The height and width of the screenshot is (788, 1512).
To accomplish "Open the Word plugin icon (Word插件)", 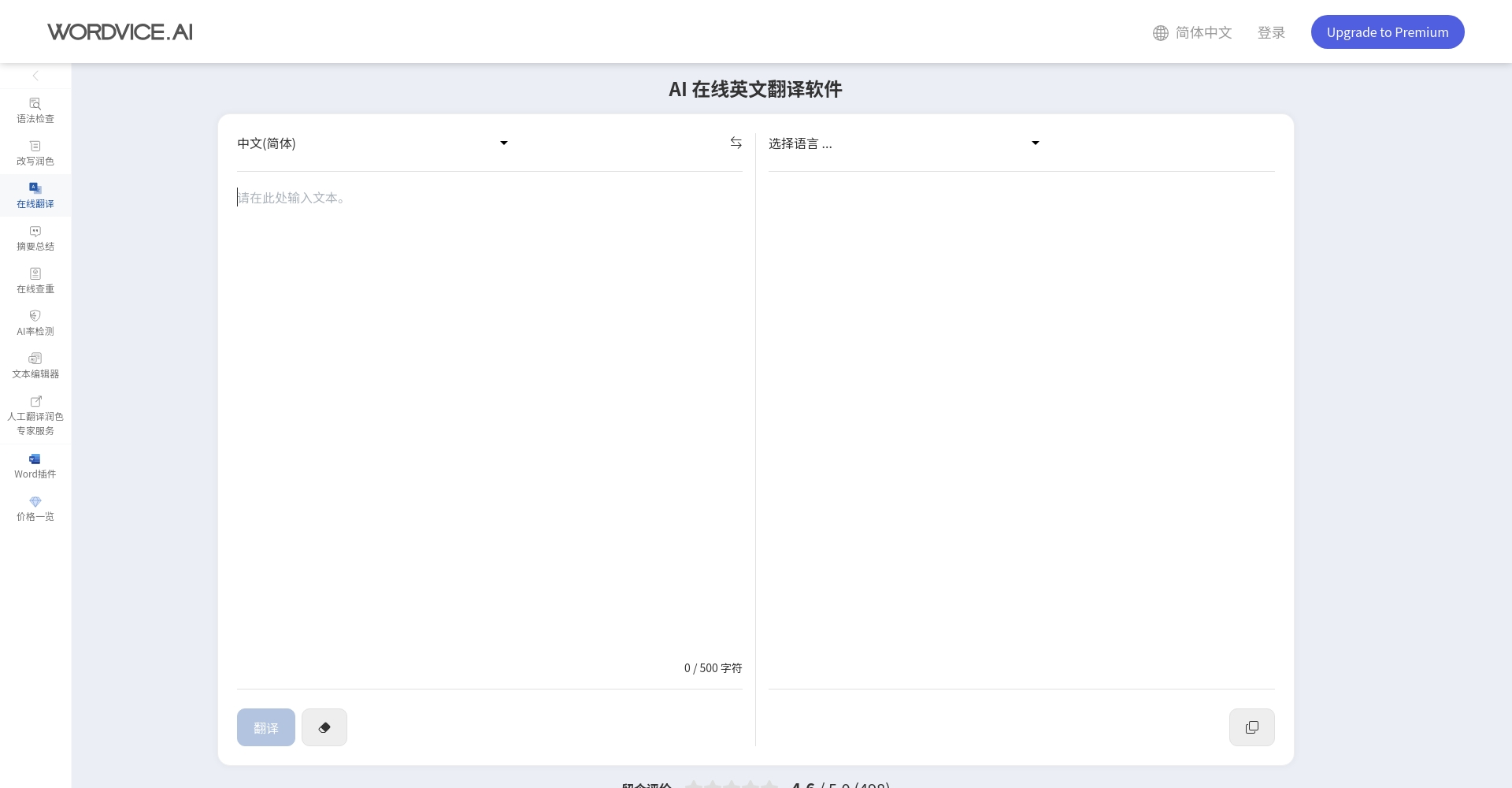I will [35, 459].
